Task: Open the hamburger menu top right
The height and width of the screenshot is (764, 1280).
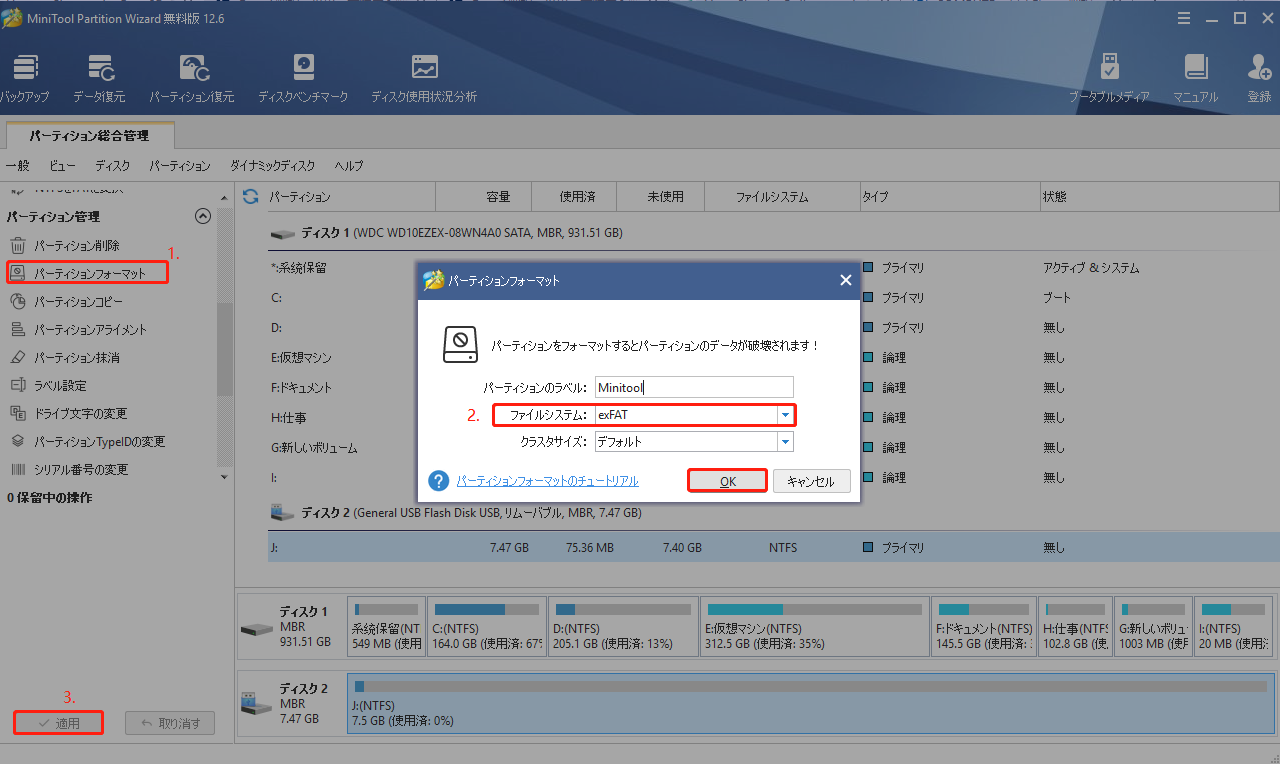Action: coord(1183,17)
